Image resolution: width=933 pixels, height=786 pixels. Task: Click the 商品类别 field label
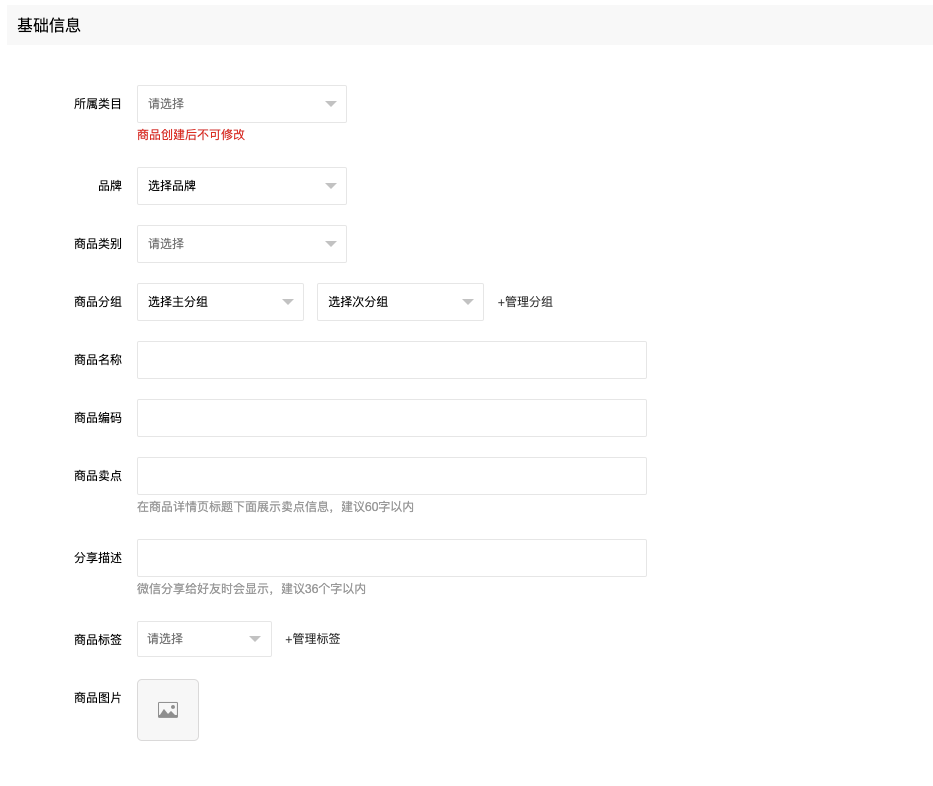coord(98,244)
